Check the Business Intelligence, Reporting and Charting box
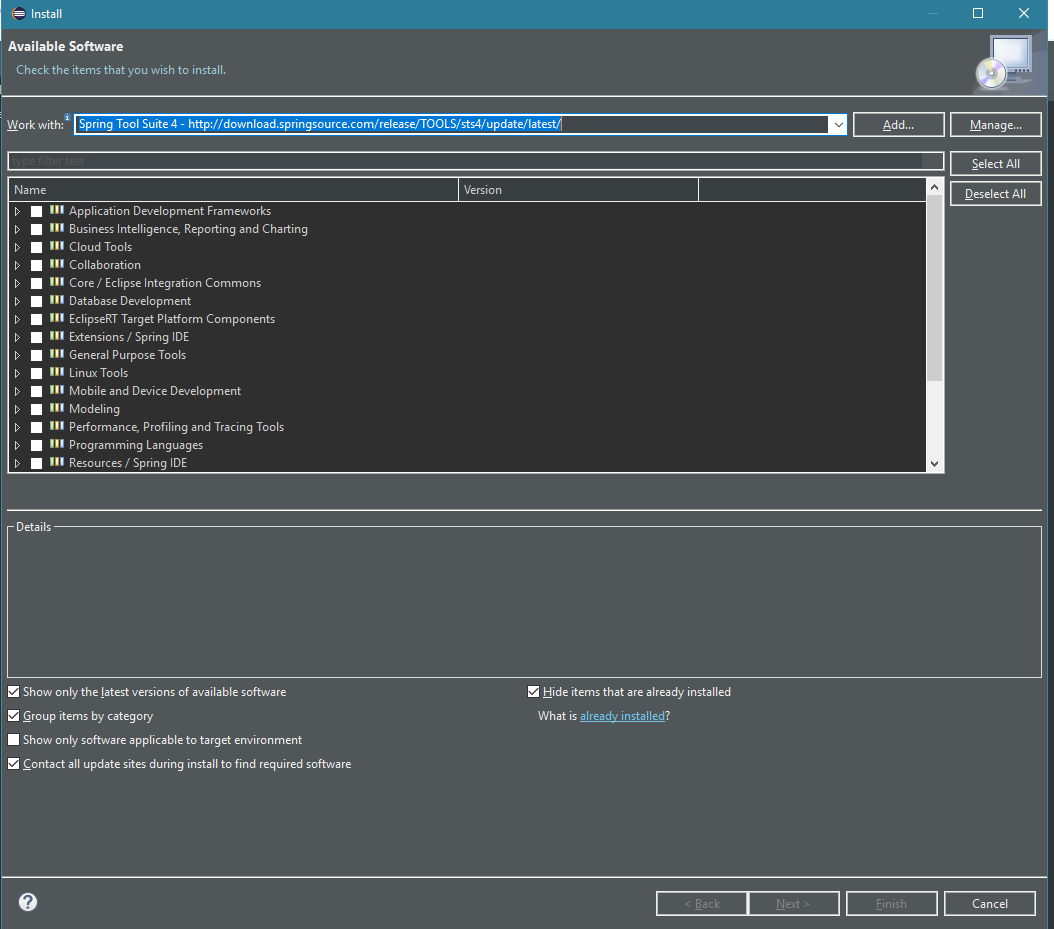Screen dimensions: 1054x929 pos(36,229)
